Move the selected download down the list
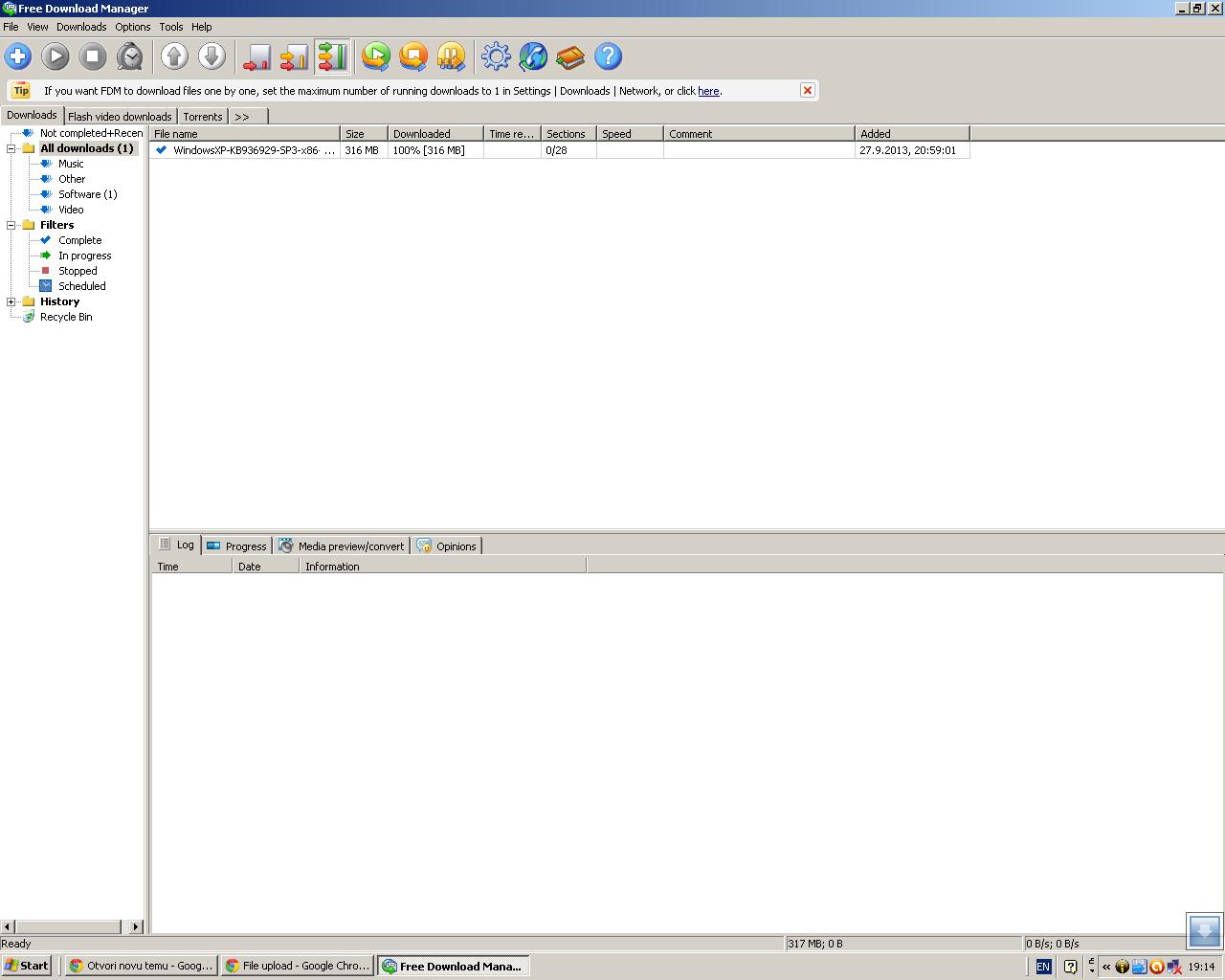 [212, 56]
